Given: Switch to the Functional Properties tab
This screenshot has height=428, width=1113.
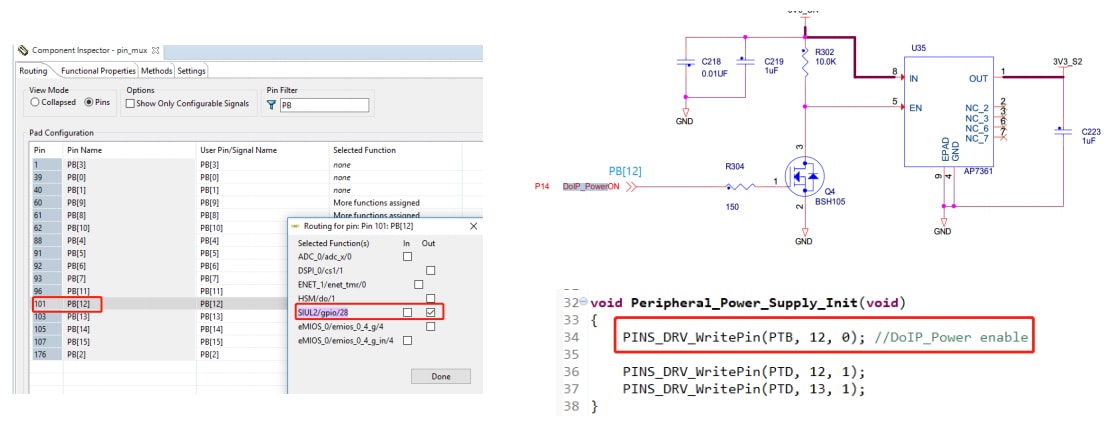Looking at the screenshot, I should click(97, 71).
